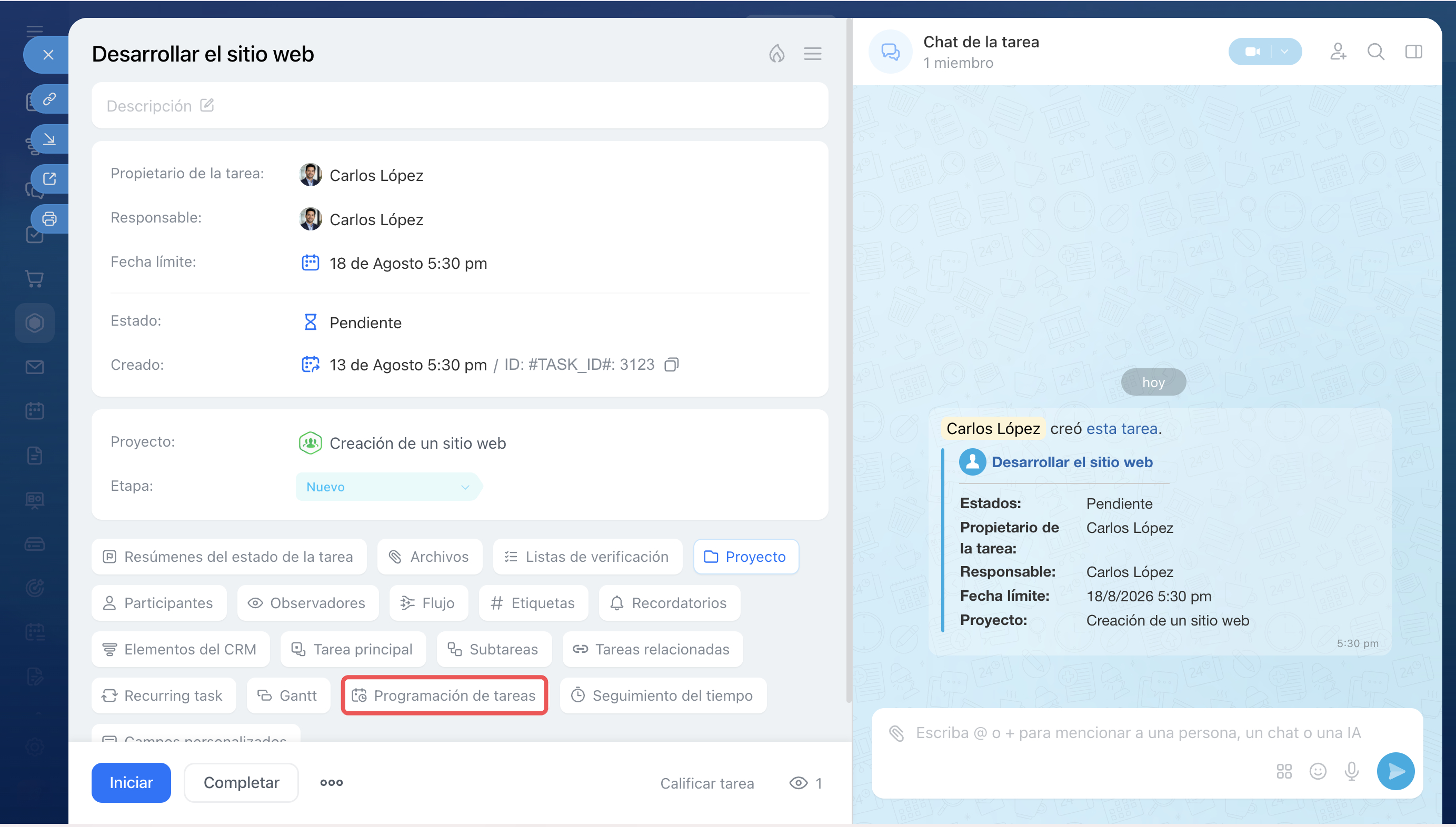Open the Flujo section
The width and height of the screenshot is (1456, 827).
pyautogui.click(x=428, y=603)
